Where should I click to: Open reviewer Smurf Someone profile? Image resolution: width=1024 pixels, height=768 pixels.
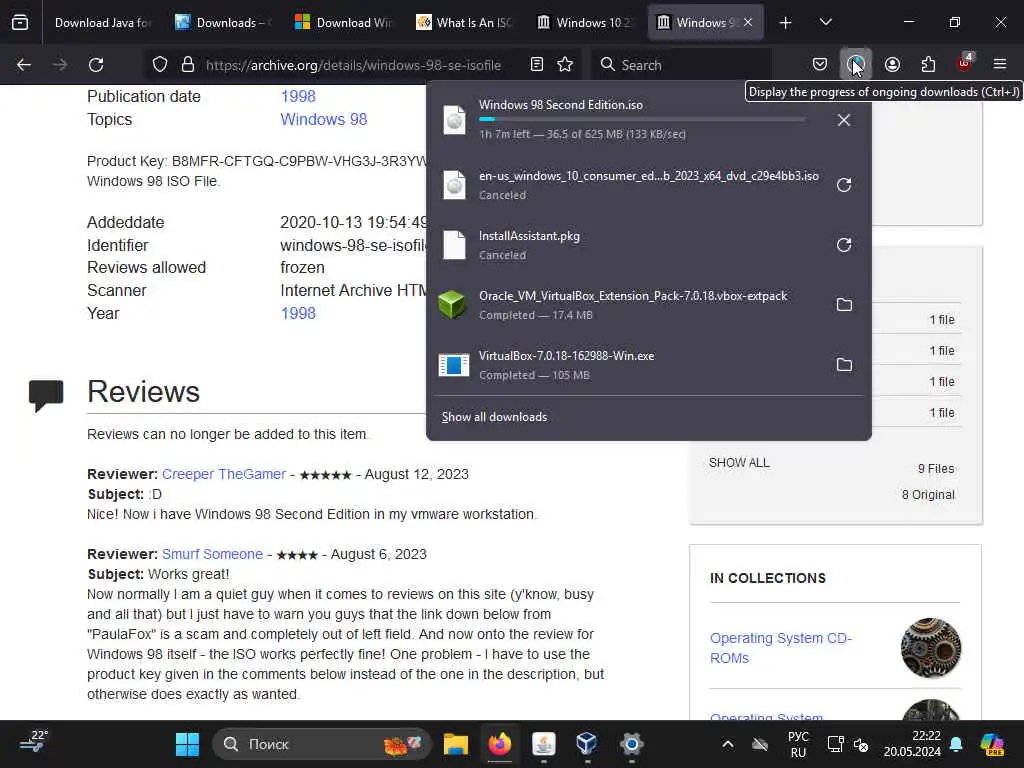pyautogui.click(x=212, y=554)
